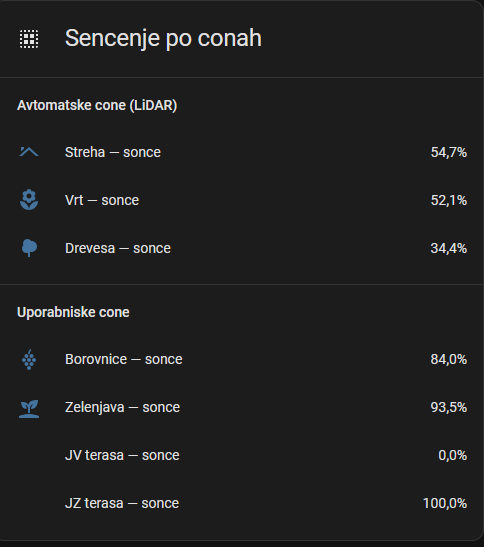Screen dimensions: 484x547
Task: Click the flower icon for Vrt
Action: coord(29,200)
